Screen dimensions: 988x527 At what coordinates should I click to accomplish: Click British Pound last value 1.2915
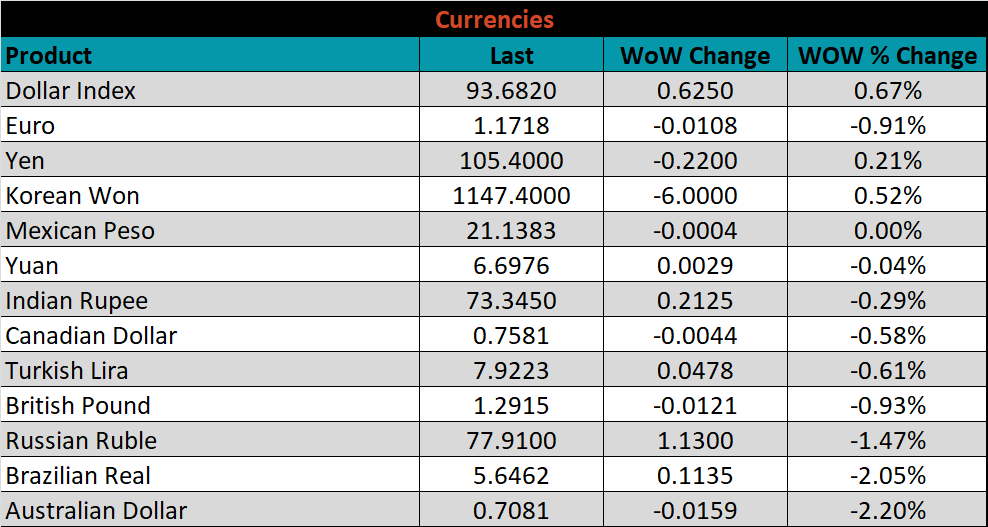512,406
